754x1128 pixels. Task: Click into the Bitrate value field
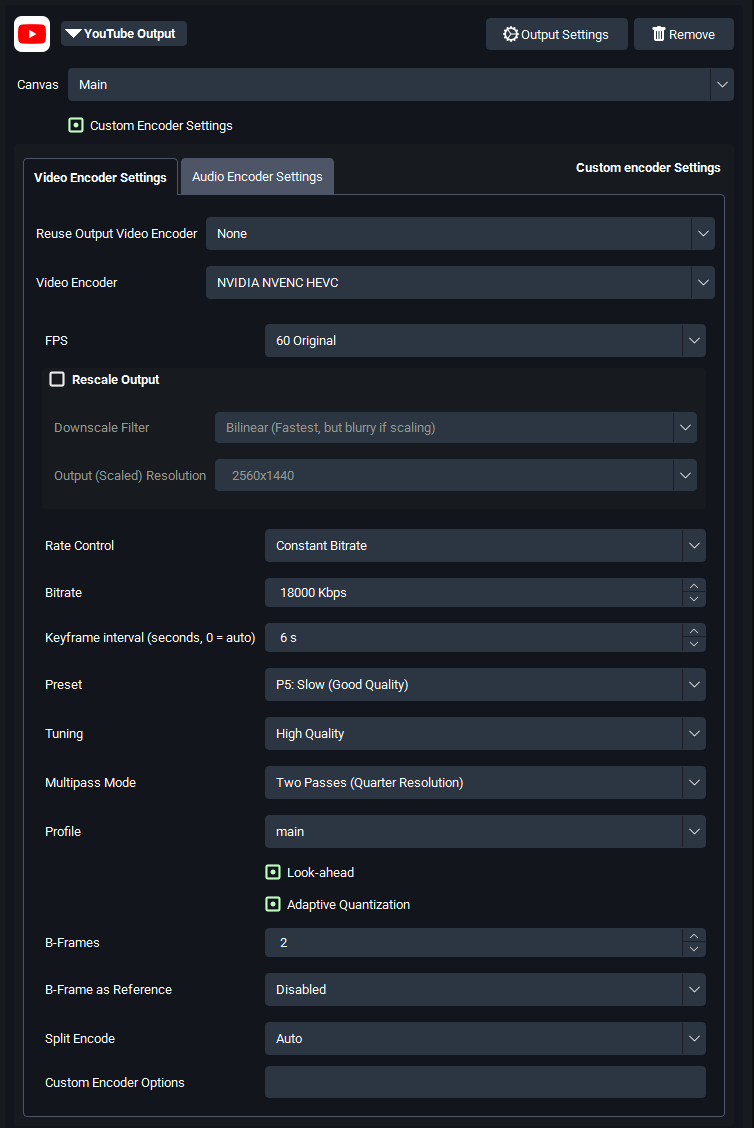[x=473, y=593]
